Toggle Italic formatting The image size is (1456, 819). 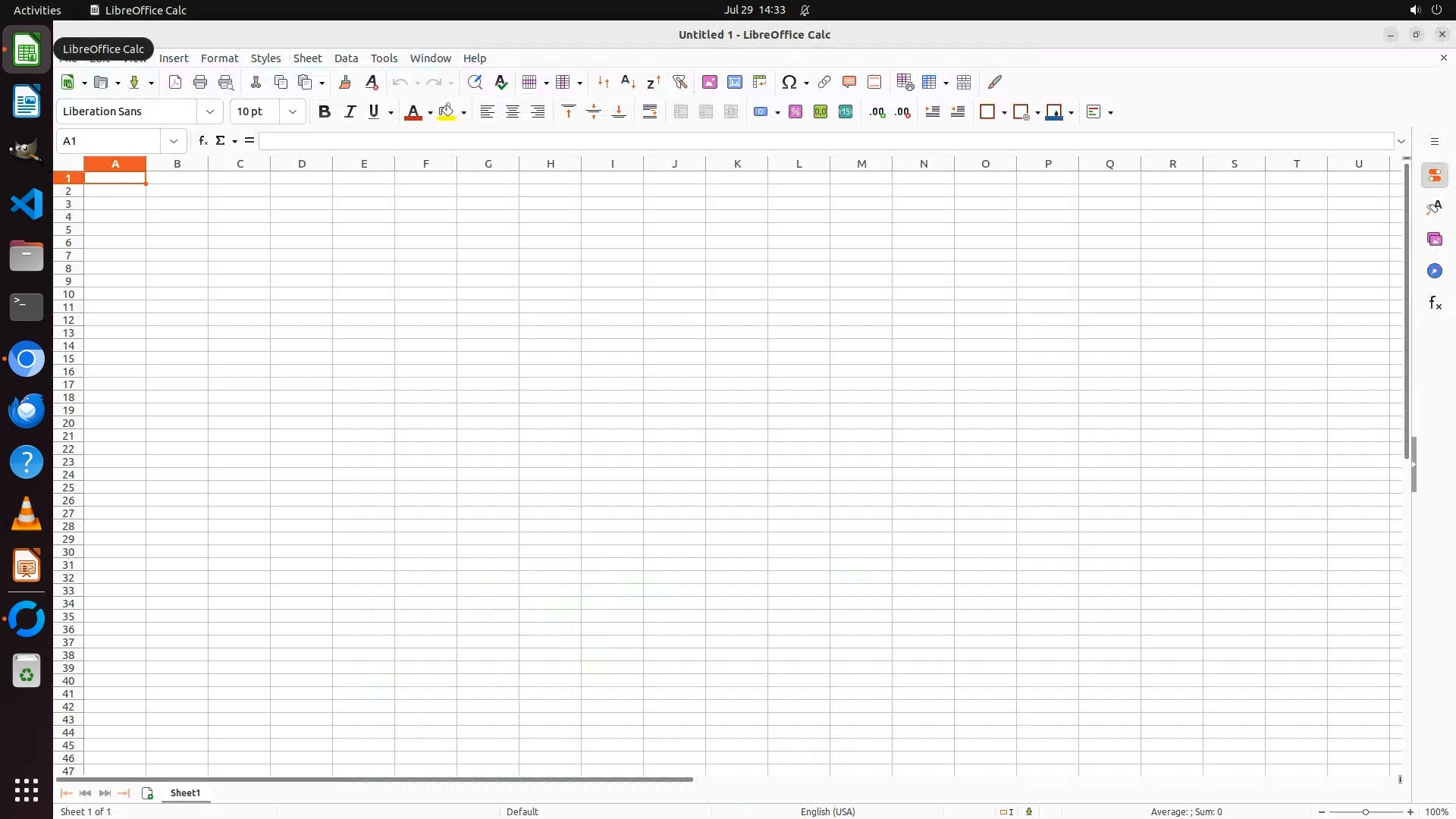(x=350, y=112)
